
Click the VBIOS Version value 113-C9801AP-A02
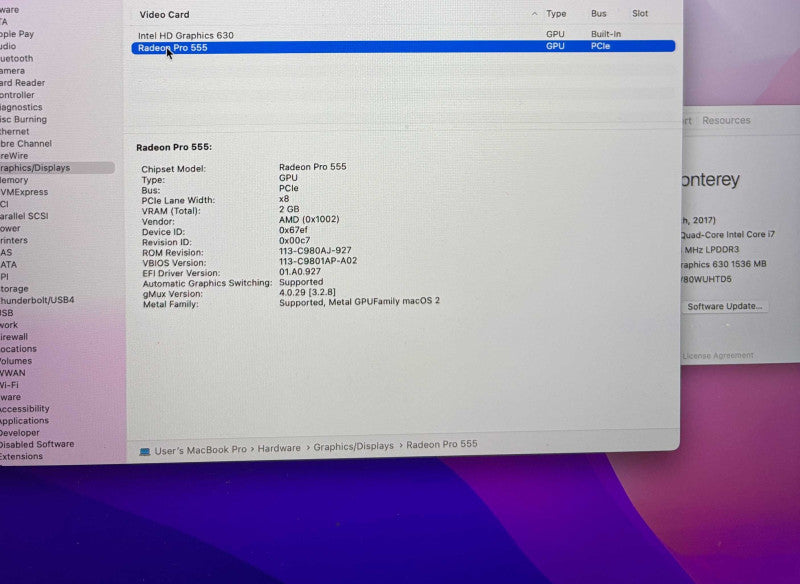[x=318, y=261]
